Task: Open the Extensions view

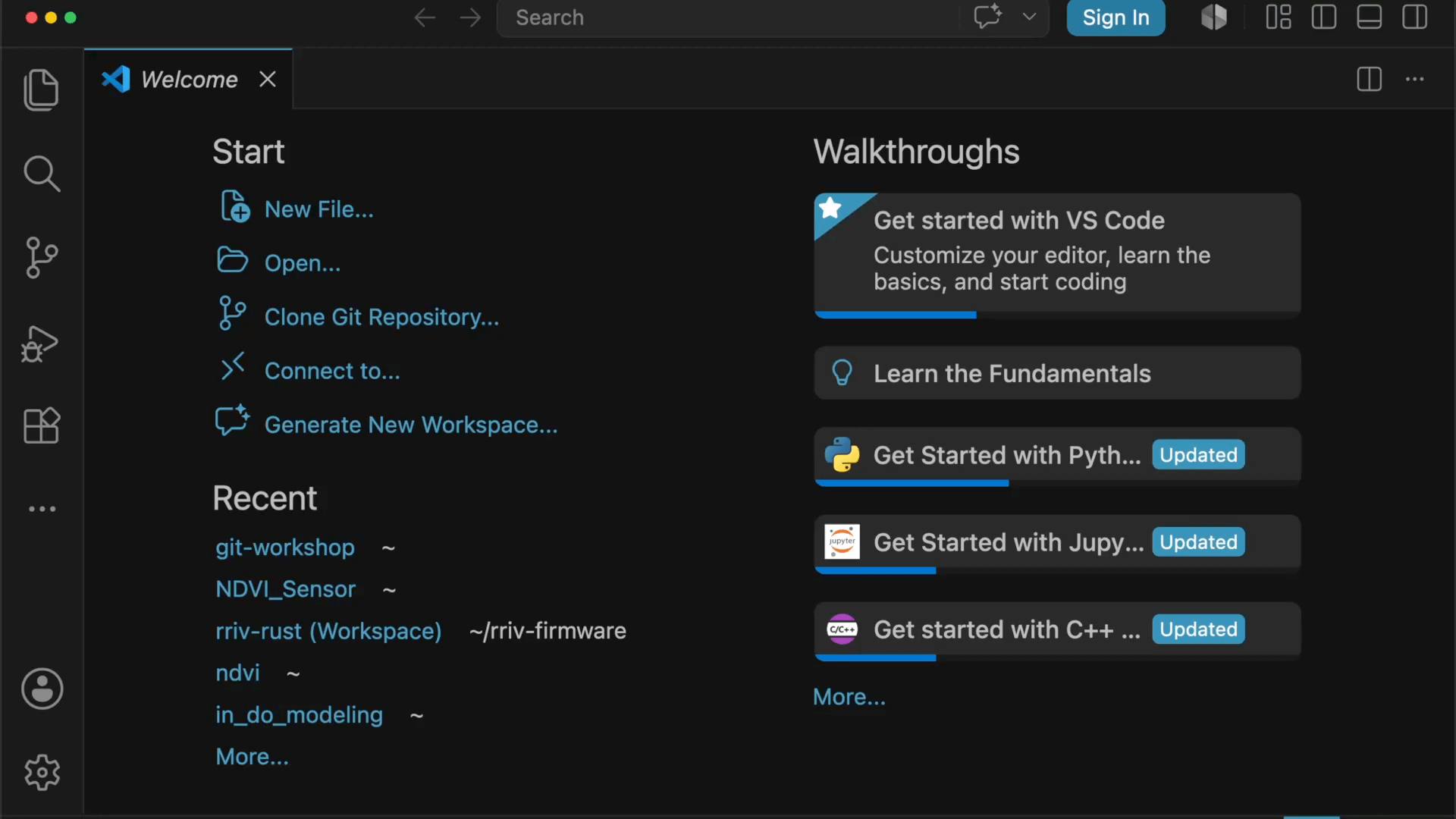Action: pos(42,425)
